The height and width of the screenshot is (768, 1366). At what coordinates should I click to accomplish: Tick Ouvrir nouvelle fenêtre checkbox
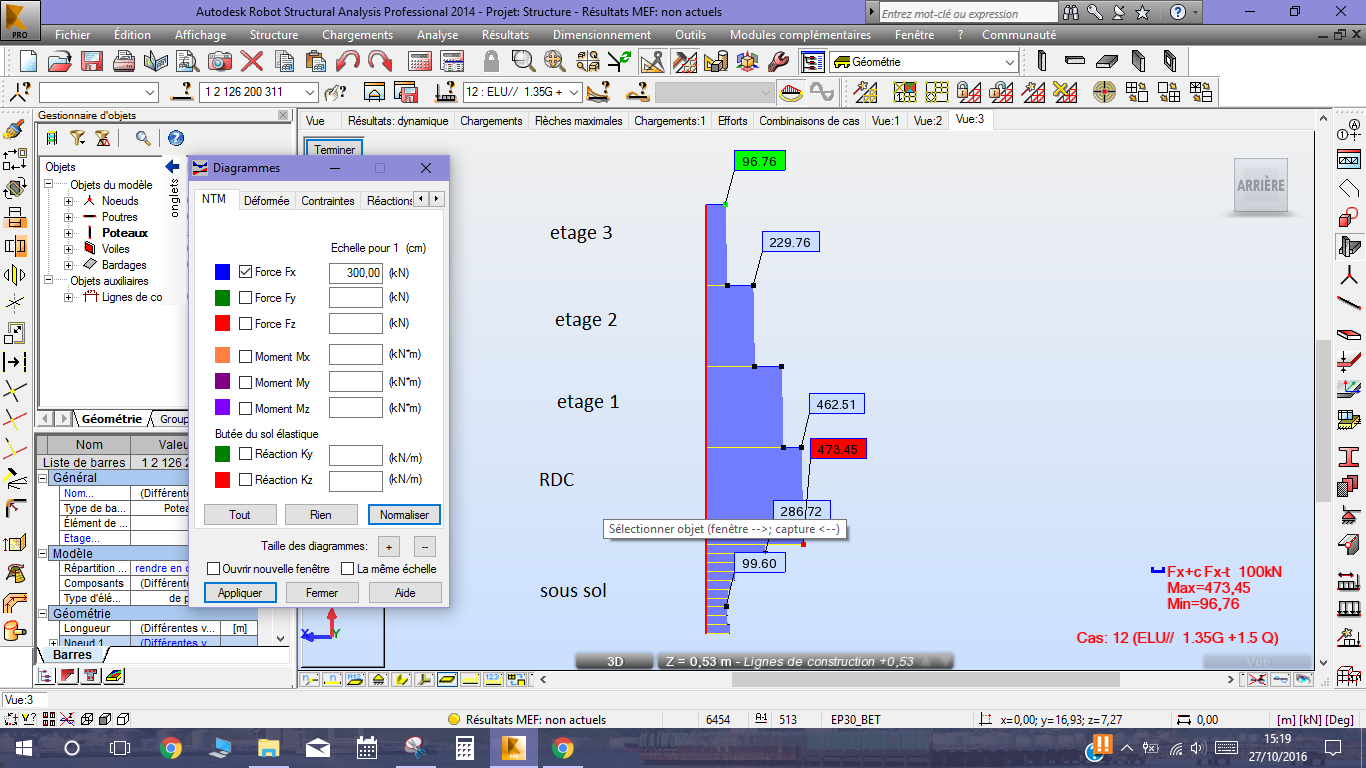pyautogui.click(x=213, y=569)
